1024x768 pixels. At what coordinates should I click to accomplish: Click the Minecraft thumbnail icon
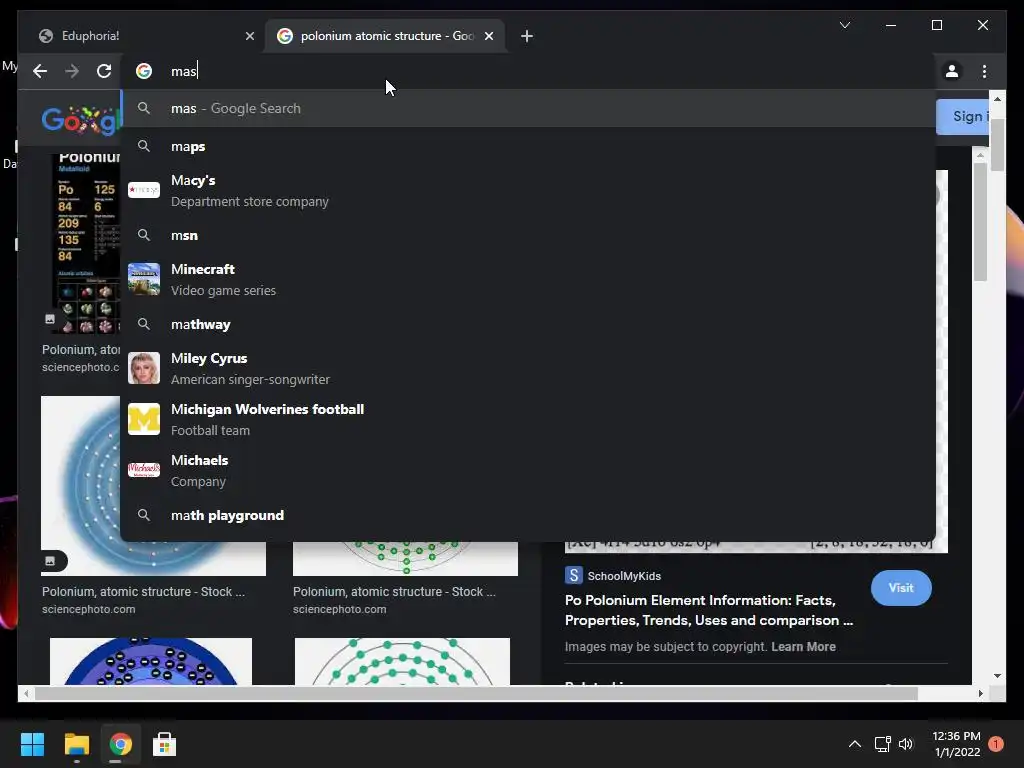144,279
